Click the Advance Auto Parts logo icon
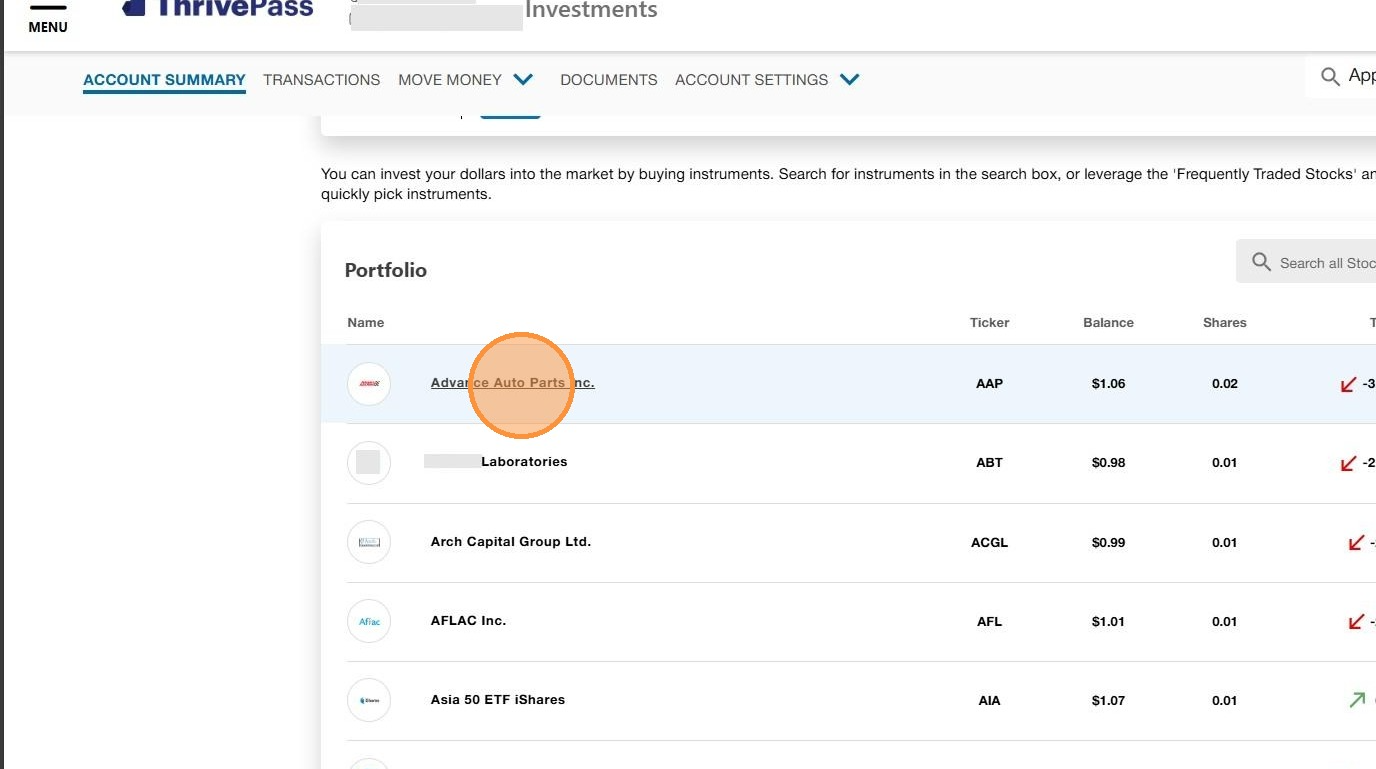The height and width of the screenshot is (769, 1376). [x=369, y=384]
